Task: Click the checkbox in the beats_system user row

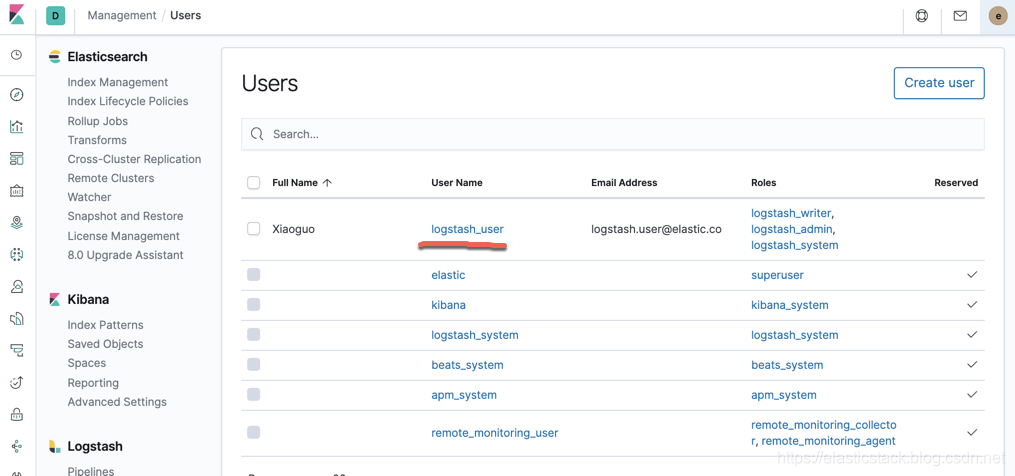Action: (254, 365)
